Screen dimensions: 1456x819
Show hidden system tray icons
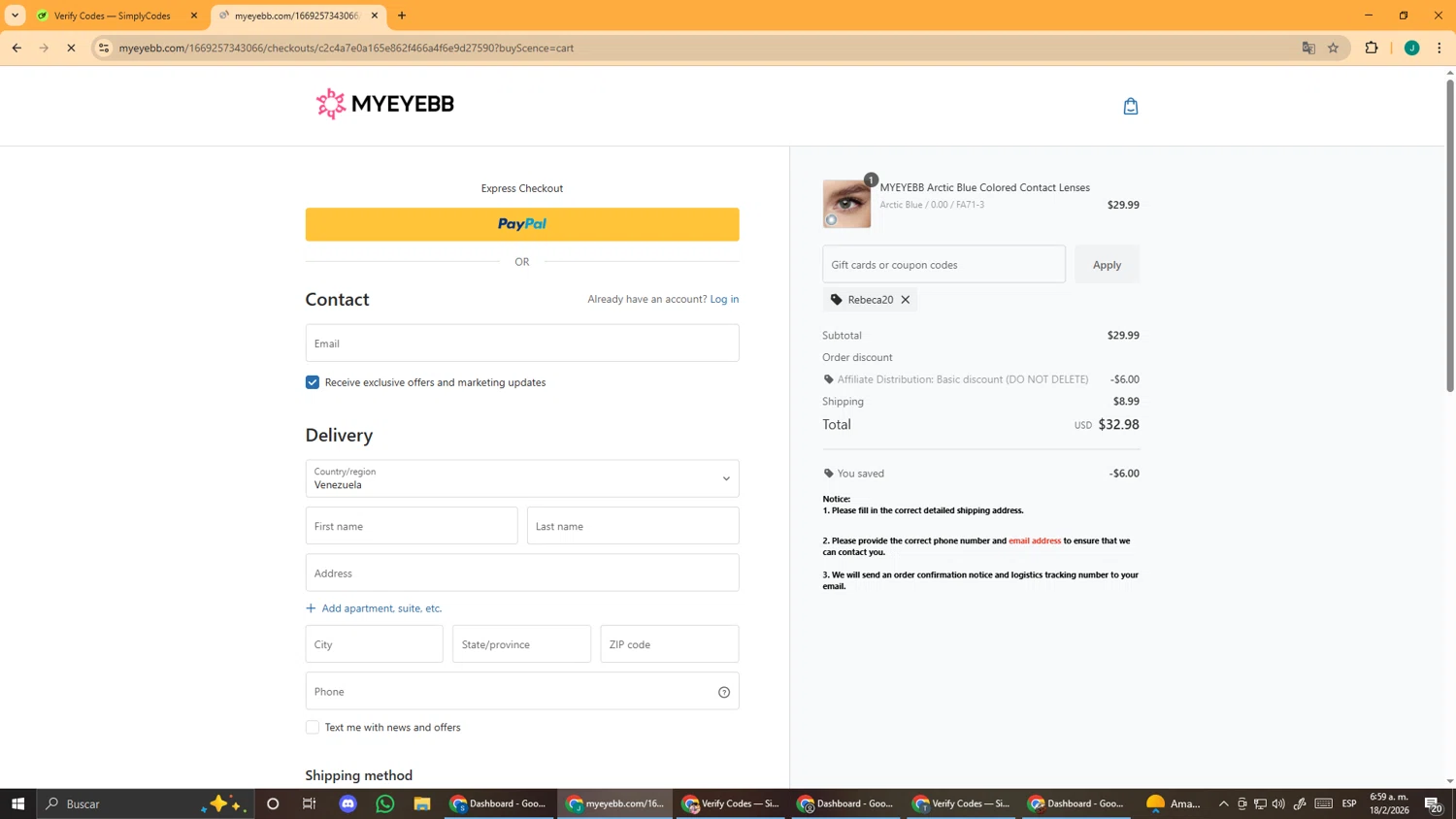[x=1224, y=803]
